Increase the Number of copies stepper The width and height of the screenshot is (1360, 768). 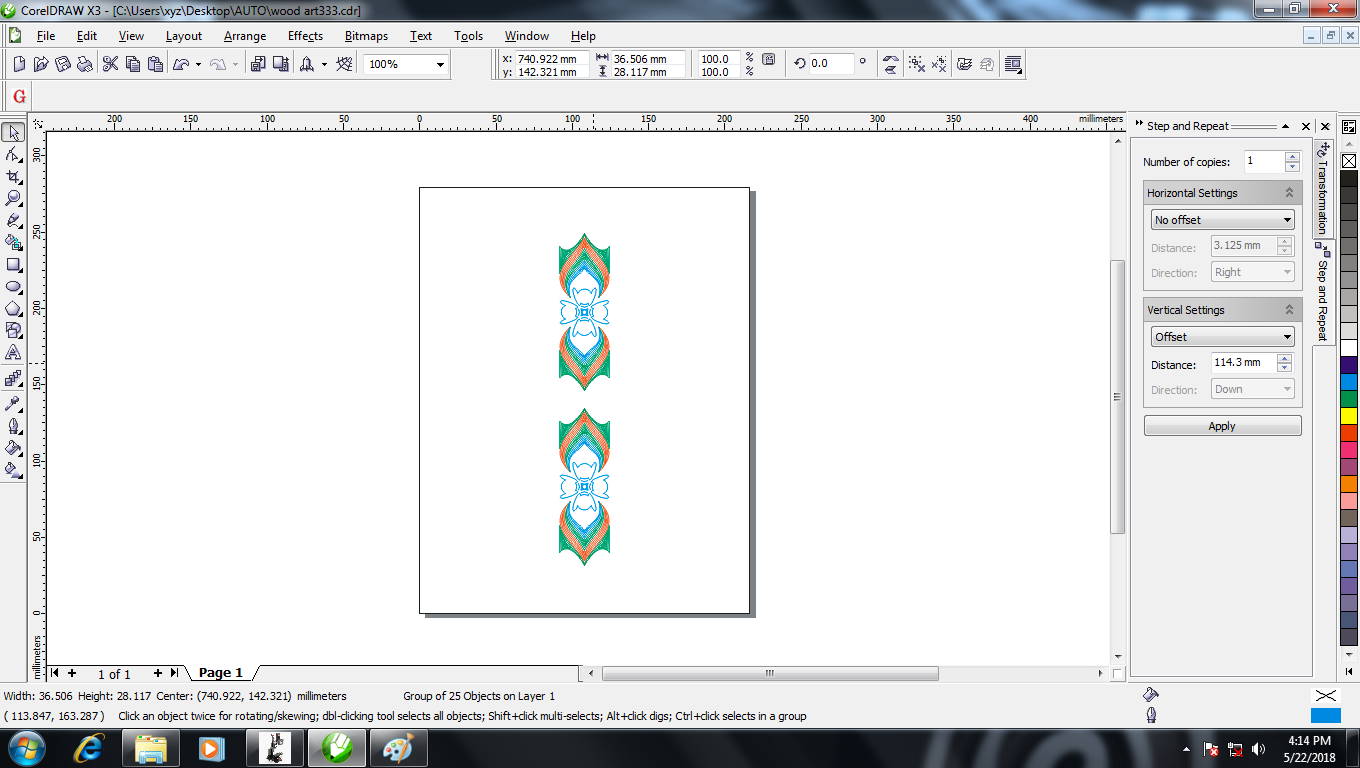(1292, 156)
